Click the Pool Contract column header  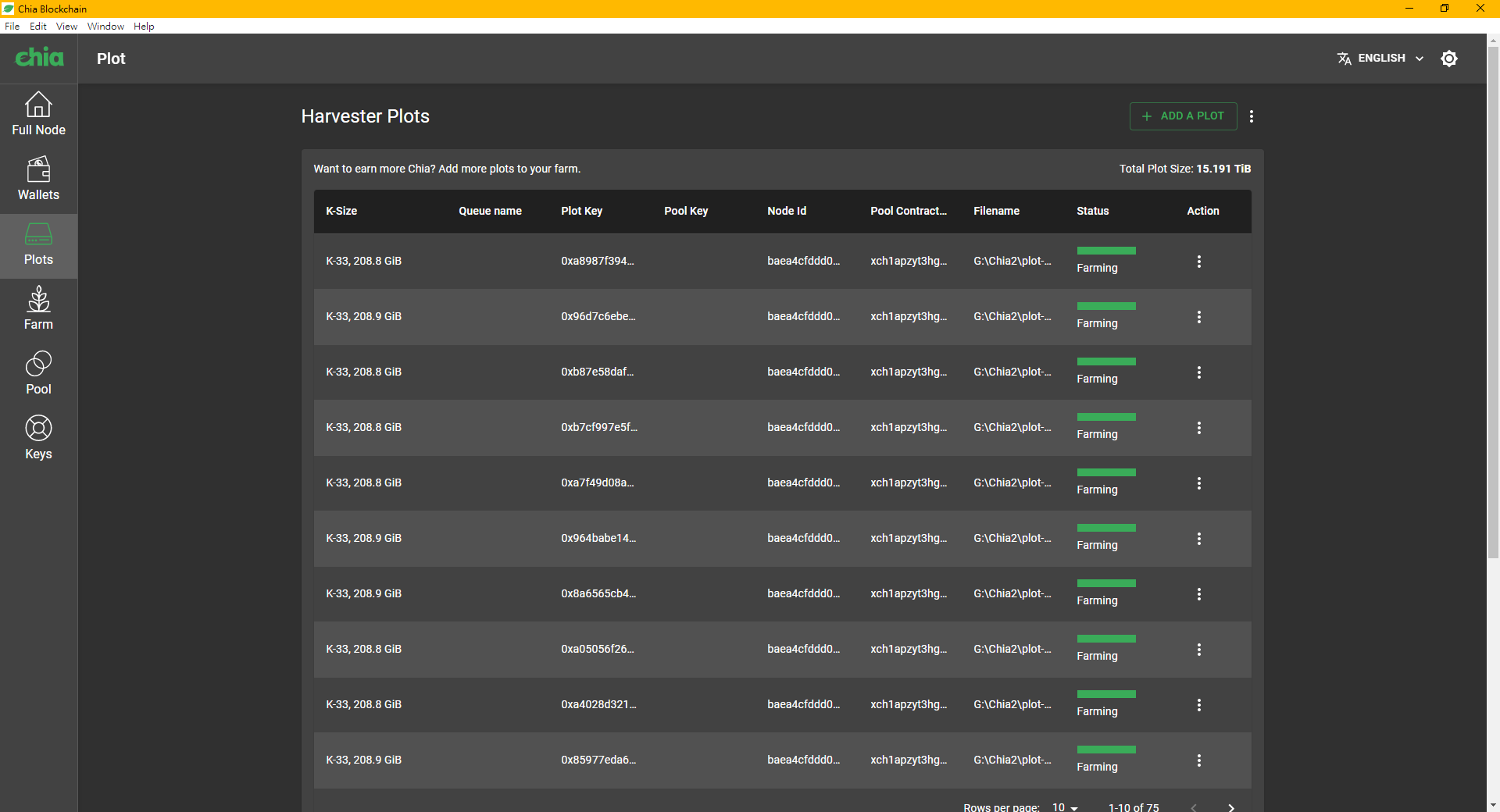[909, 211]
